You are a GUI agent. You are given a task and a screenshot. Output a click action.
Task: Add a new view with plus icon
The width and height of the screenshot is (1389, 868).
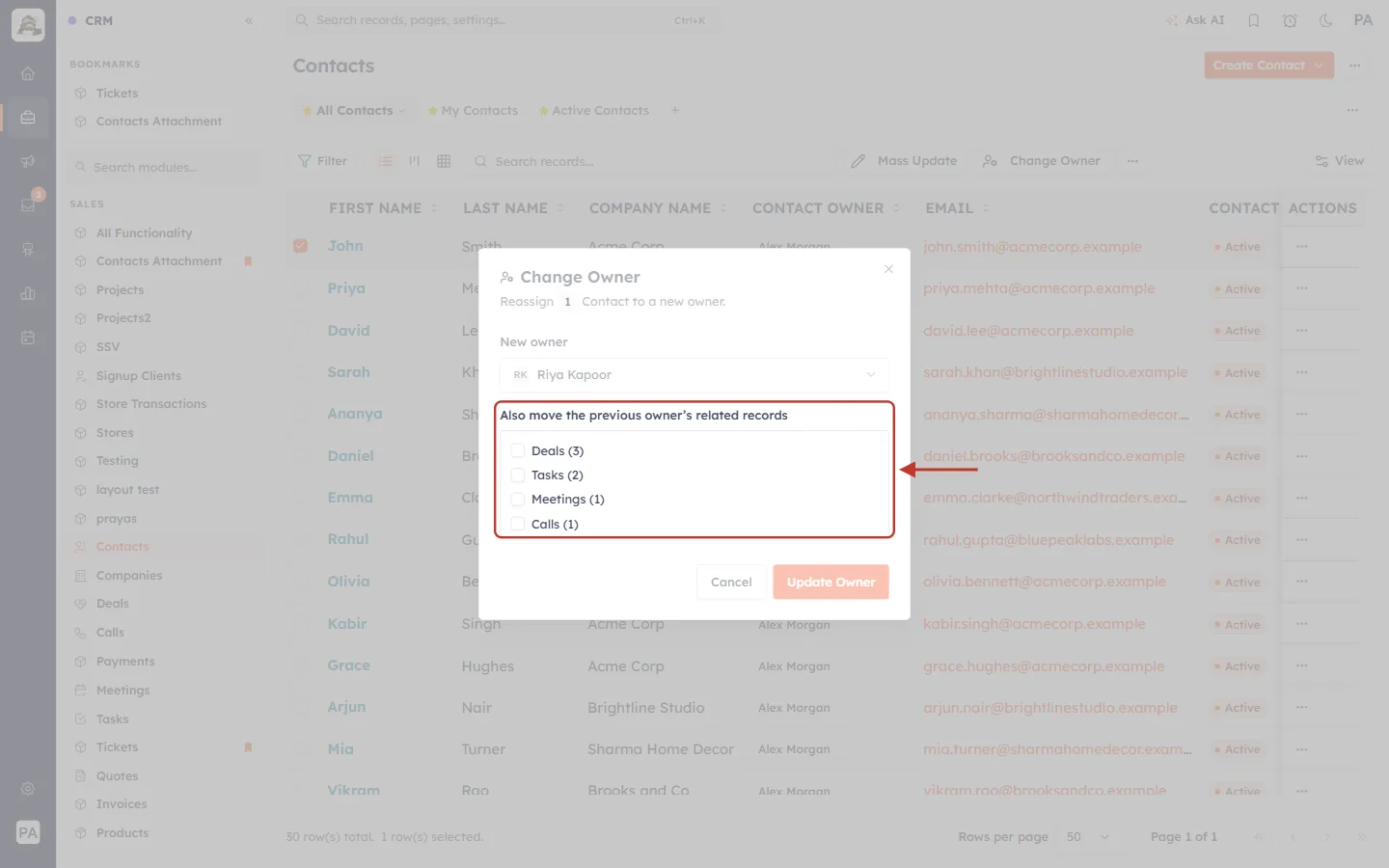pos(675,110)
